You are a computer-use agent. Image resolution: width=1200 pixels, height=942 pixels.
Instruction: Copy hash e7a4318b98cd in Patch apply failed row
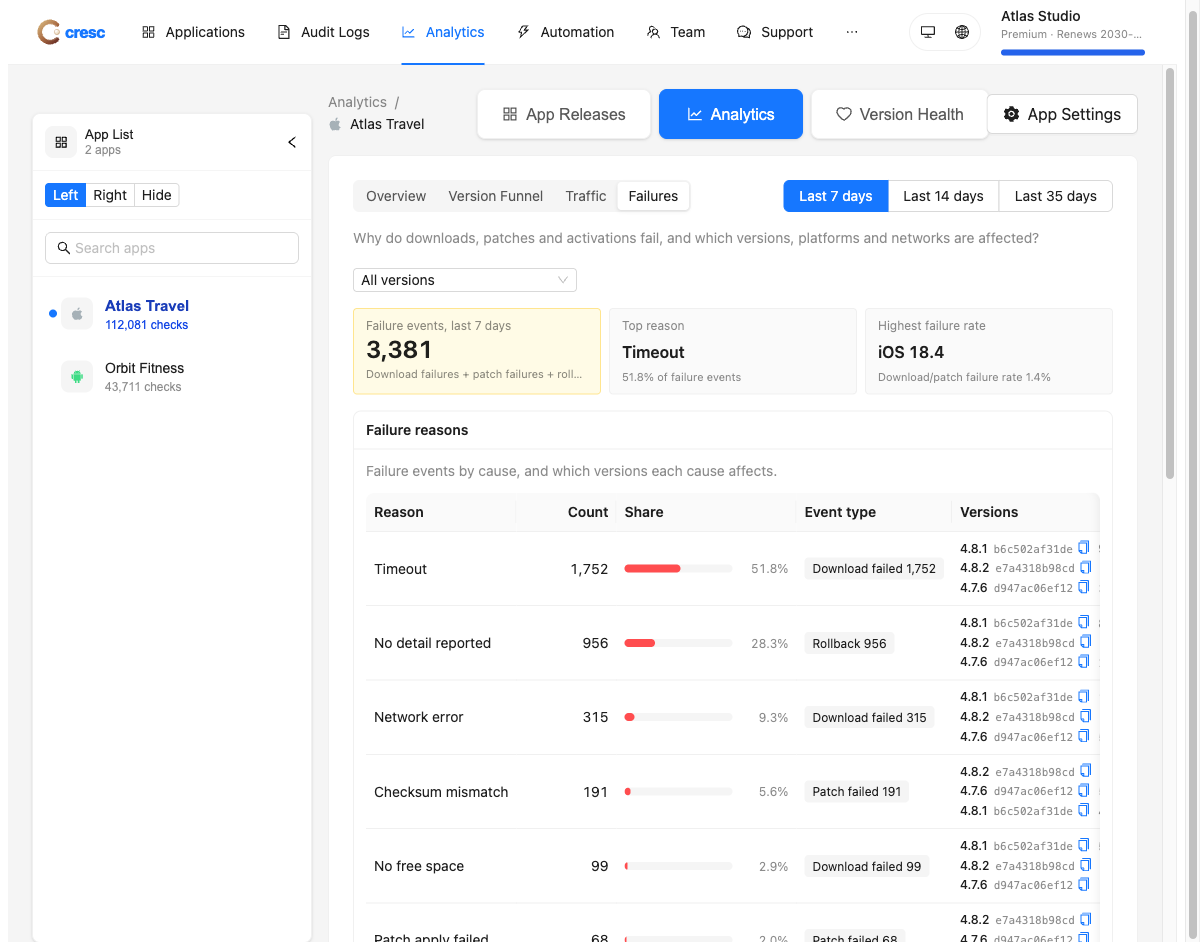(x=1086, y=919)
